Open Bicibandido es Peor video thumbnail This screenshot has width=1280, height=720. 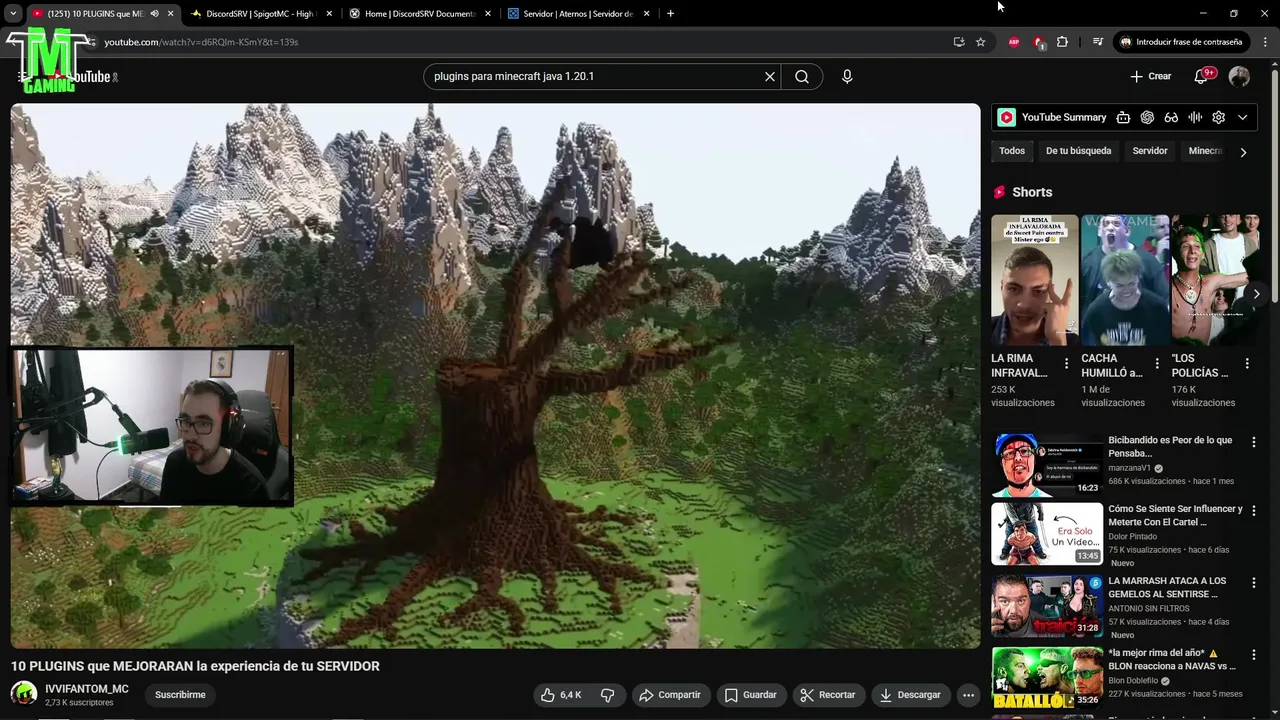point(1047,465)
